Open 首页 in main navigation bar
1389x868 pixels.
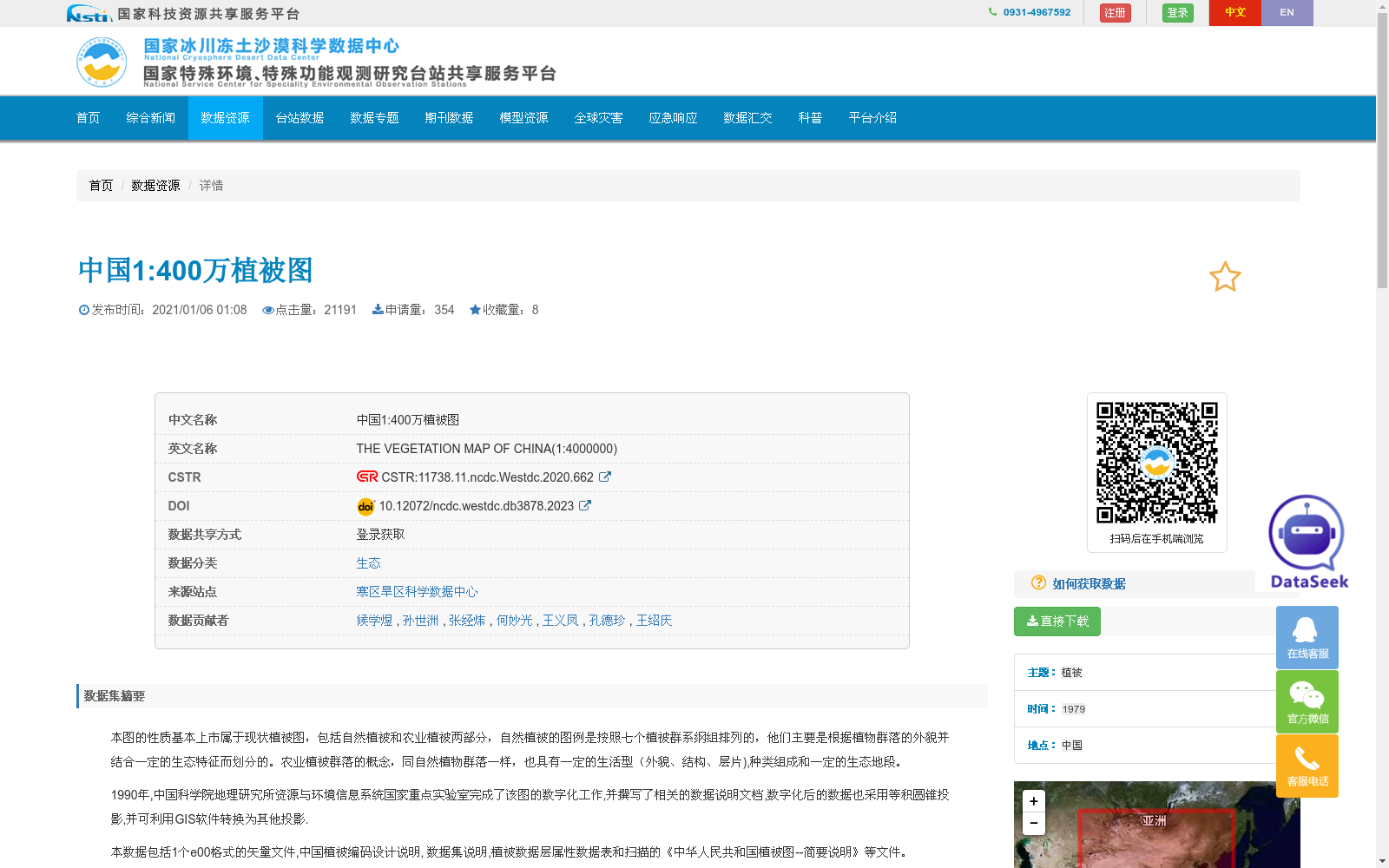tap(89, 118)
